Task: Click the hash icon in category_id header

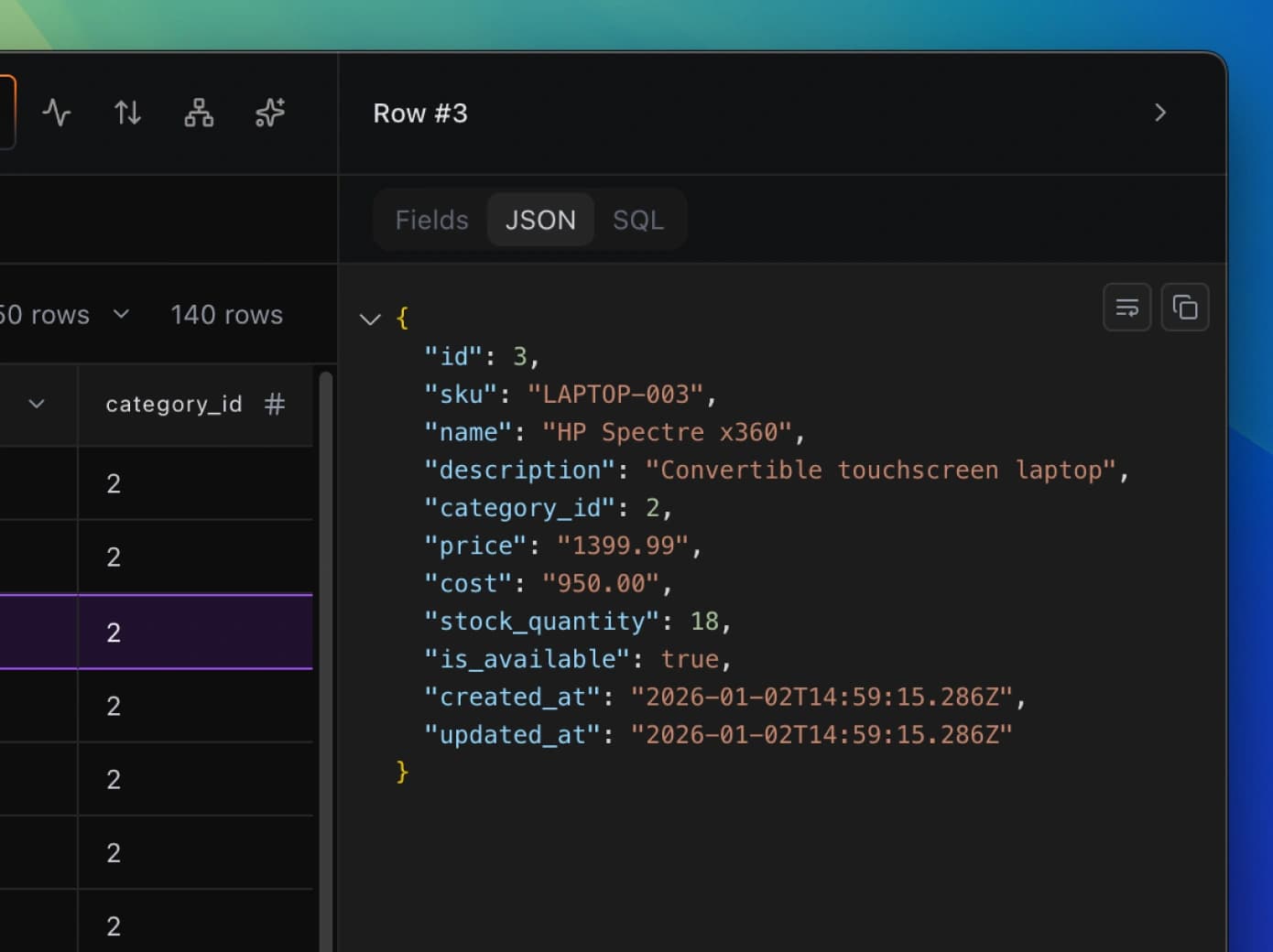Action: (275, 404)
